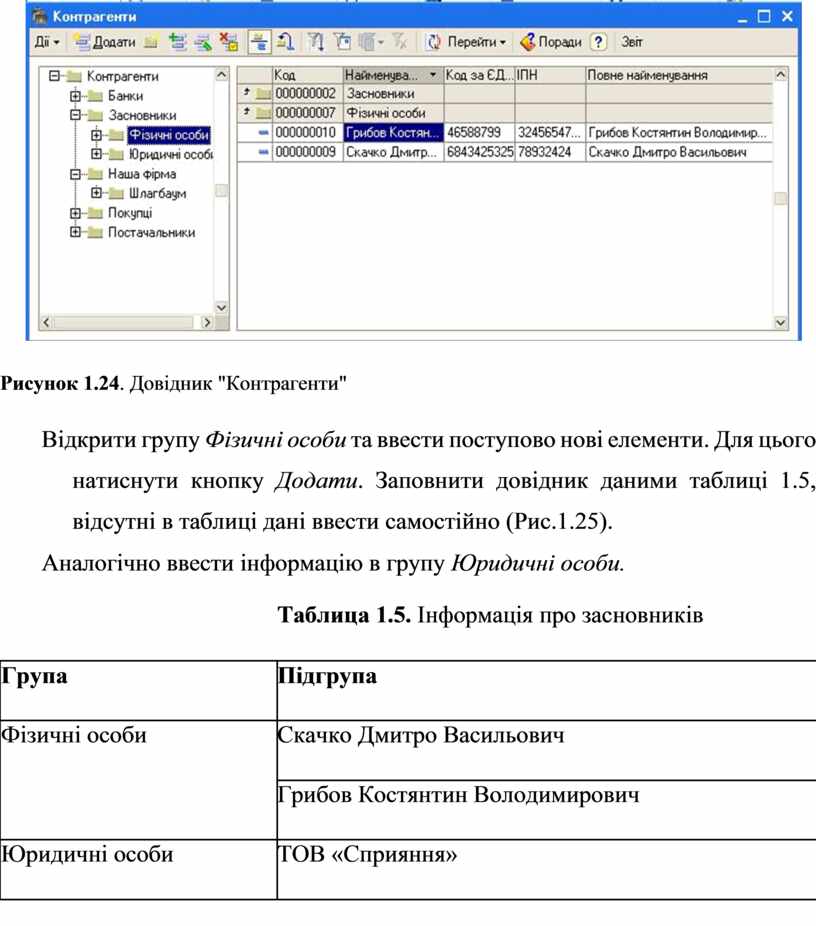Toggle the hierarchical list view
Viewport: 816px width, 926px height.
point(259,42)
